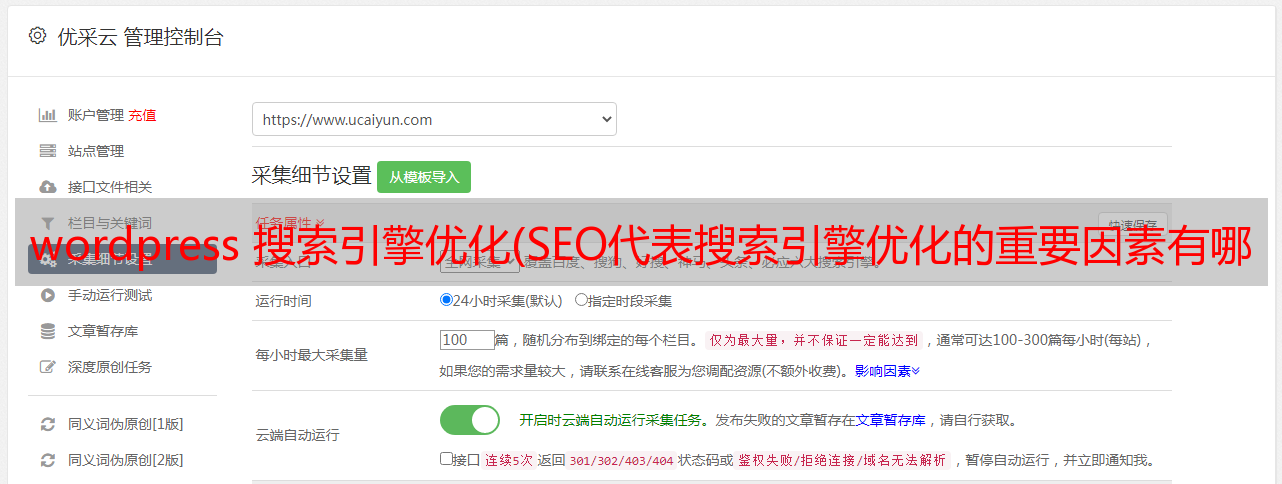
Task: Open 接口文件相关 sidebar entry
Action: [110, 187]
